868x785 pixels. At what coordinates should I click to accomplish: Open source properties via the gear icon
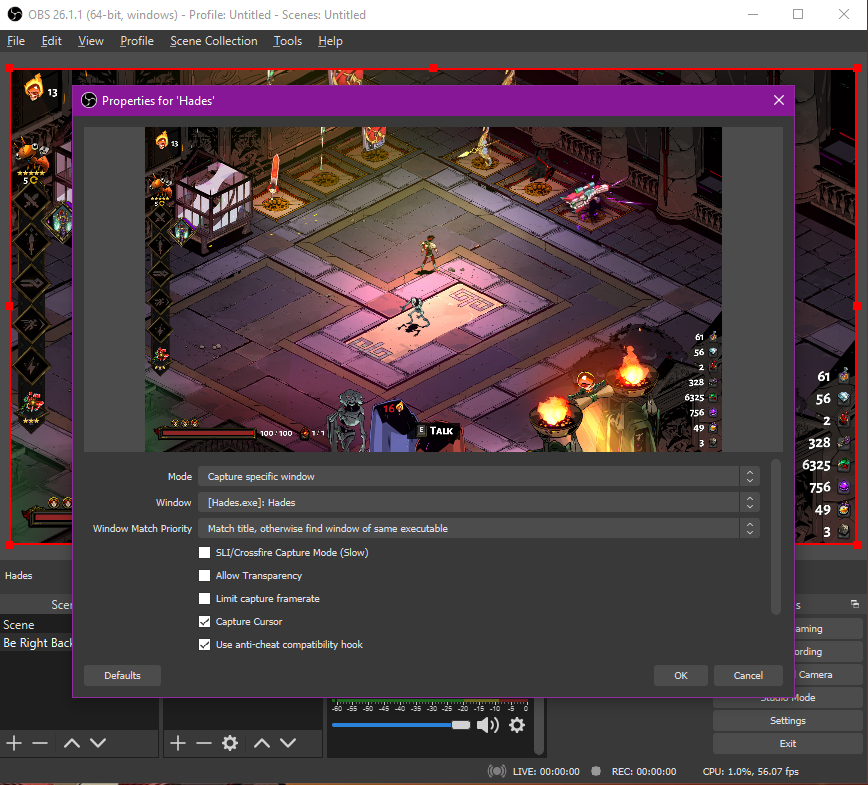231,743
